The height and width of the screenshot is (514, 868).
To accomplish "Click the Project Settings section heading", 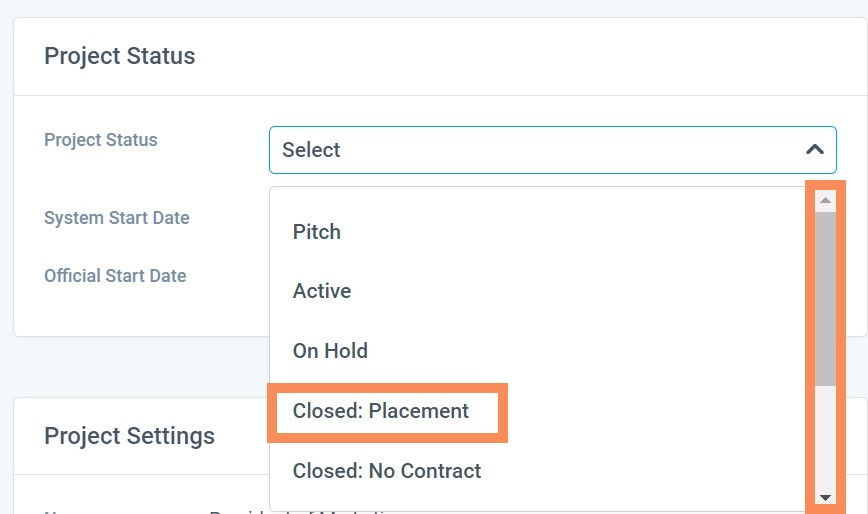I will (x=130, y=436).
